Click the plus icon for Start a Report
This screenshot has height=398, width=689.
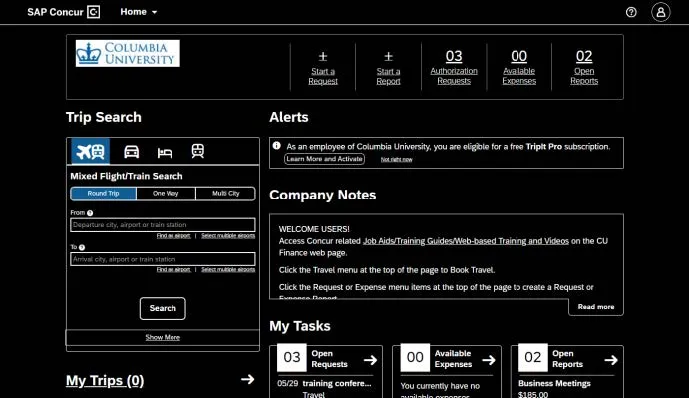coord(388,57)
